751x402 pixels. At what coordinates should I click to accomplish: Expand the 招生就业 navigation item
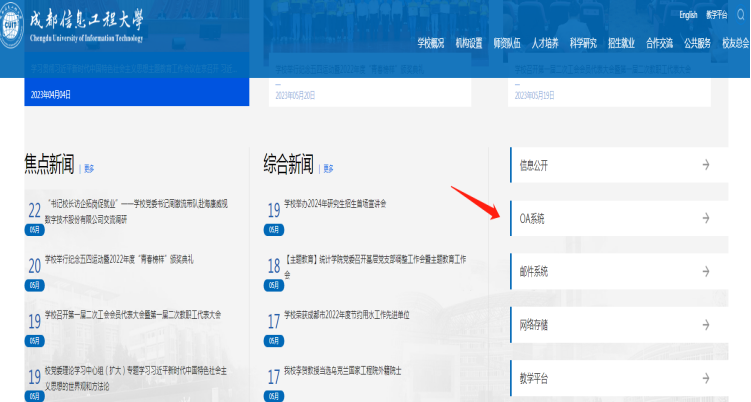(x=621, y=44)
